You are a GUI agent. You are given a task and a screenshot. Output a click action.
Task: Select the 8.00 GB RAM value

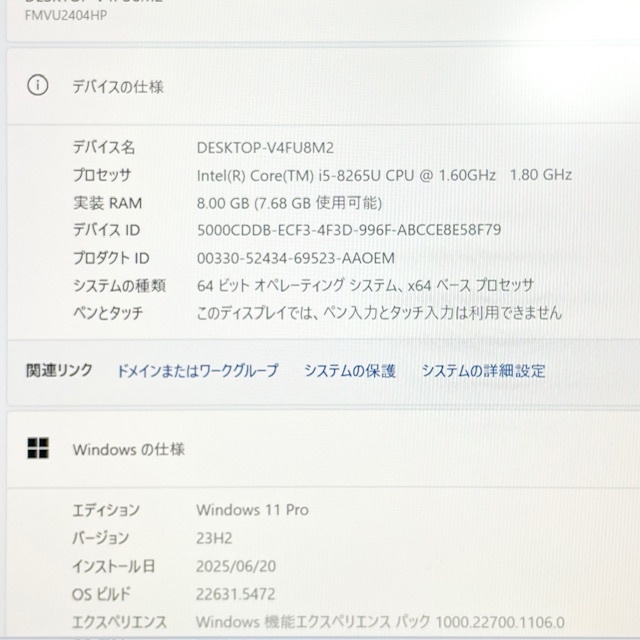[289, 203]
